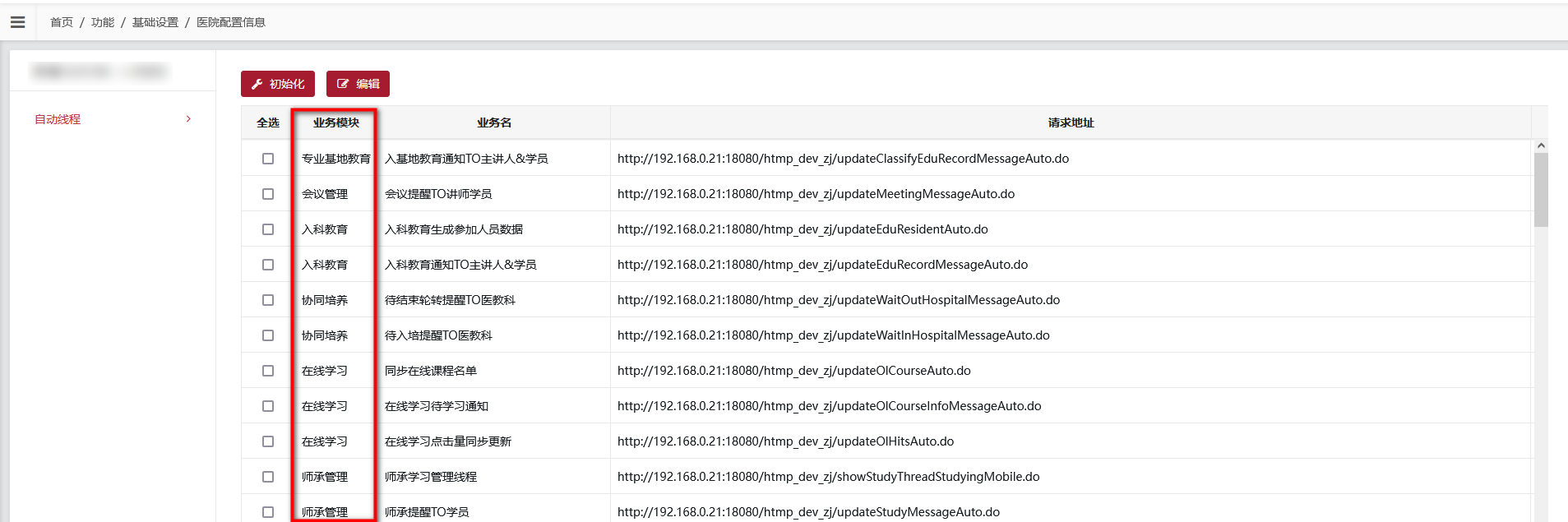This screenshot has height=522, width=1568.
Task: Click the 会议管理 module cell
Action: [x=325, y=194]
